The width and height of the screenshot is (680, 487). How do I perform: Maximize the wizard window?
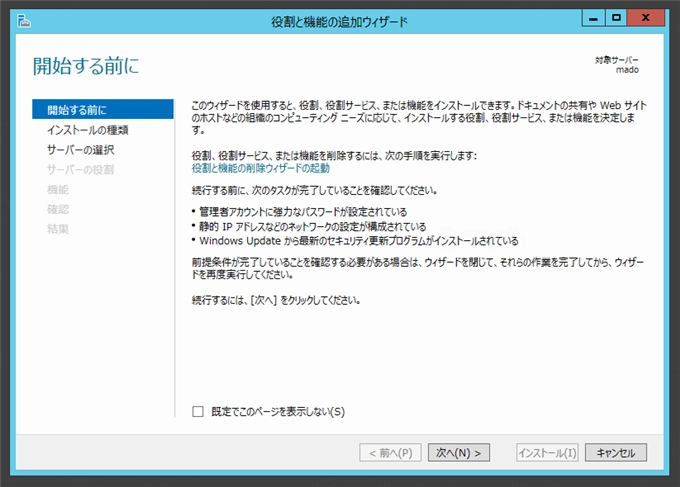pyautogui.click(x=616, y=18)
